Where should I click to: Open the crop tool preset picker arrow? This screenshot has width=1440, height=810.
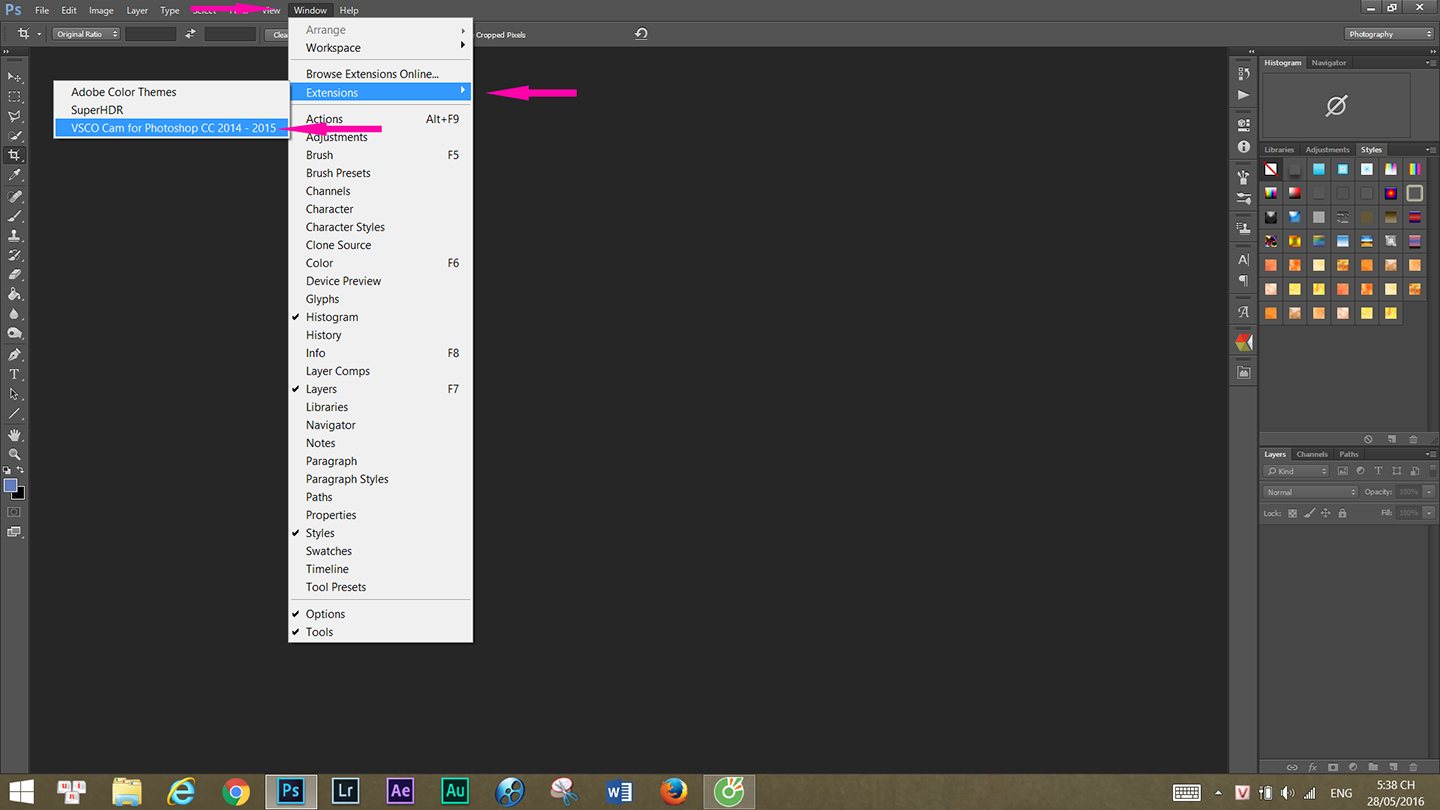click(39, 34)
